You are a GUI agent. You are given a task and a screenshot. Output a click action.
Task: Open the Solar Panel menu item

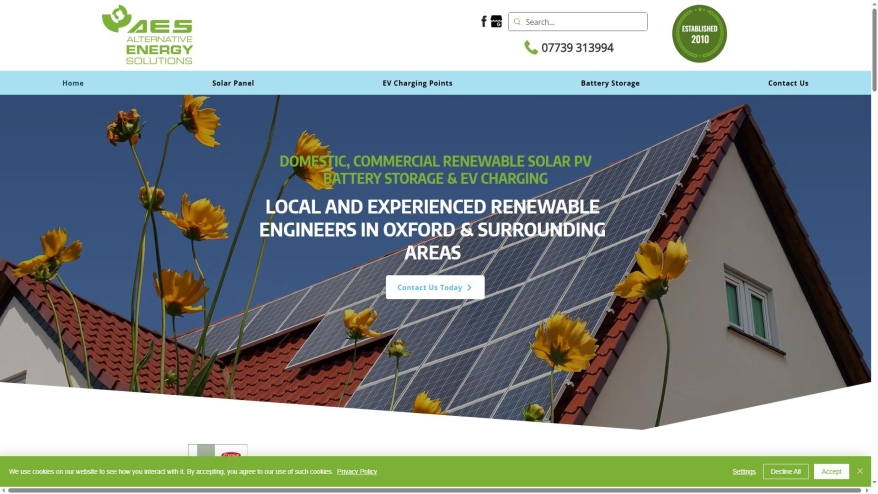tap(233, 83)
